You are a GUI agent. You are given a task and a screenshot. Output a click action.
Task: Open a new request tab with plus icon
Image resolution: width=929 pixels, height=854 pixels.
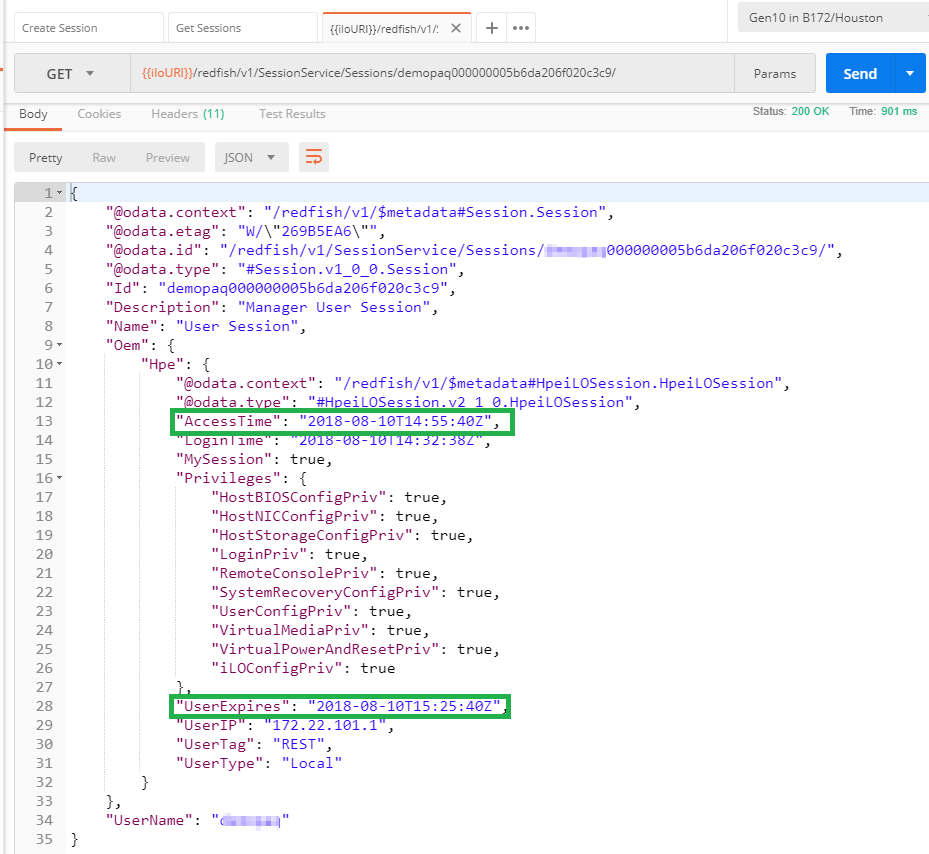coord(491,28)
